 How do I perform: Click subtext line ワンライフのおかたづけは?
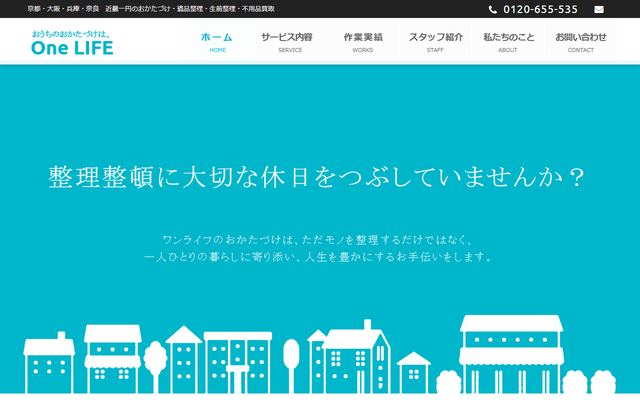click(317, 240)
